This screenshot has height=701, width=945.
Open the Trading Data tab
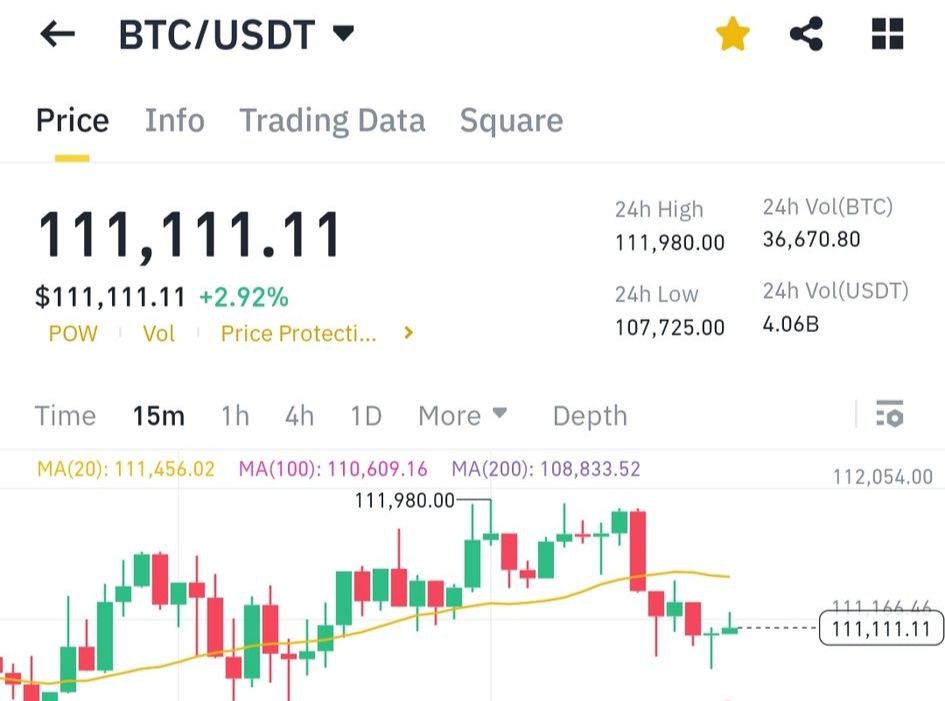(x=332, y=121)
